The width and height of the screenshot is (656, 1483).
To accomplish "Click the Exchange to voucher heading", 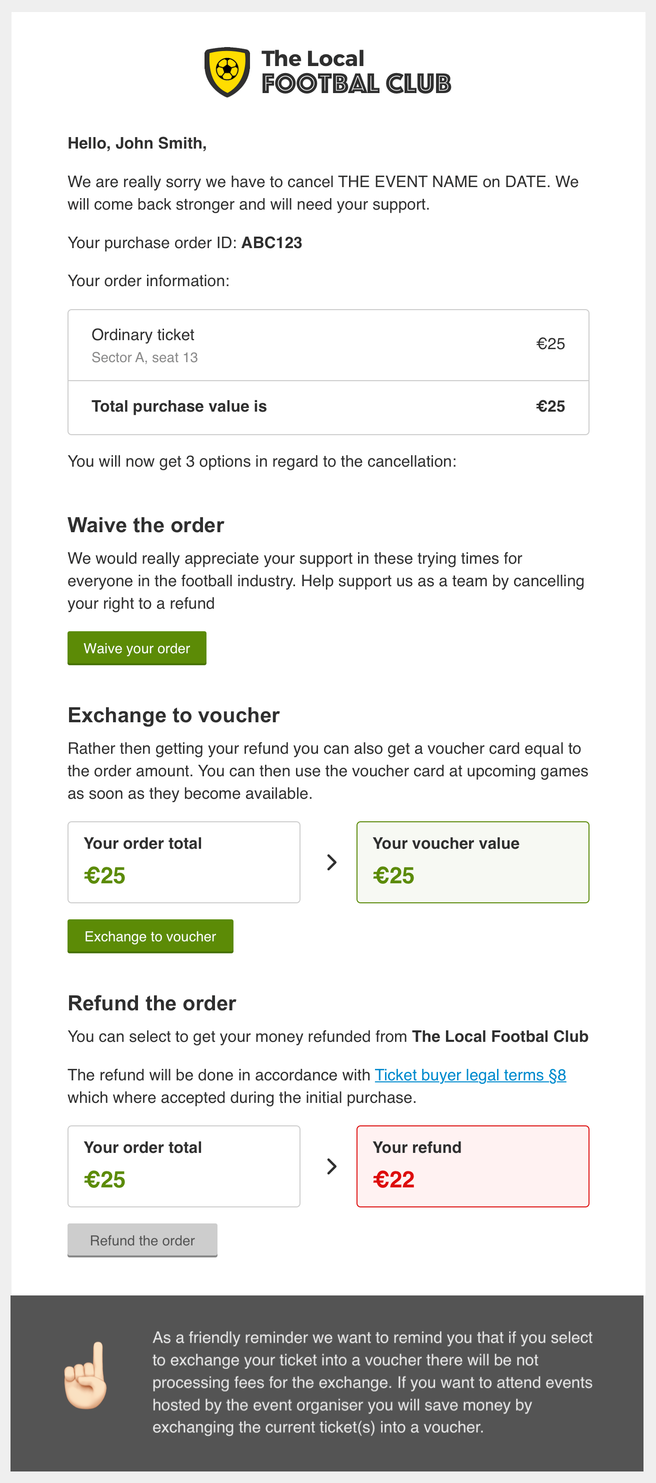I will coord(174,715).
